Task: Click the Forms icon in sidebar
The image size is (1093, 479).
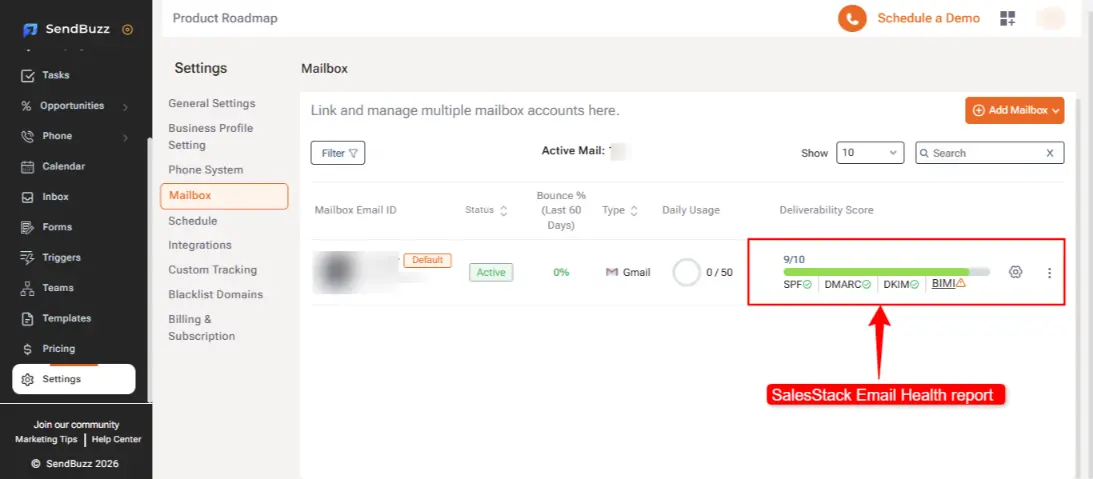Action: (x=27, y=227)
